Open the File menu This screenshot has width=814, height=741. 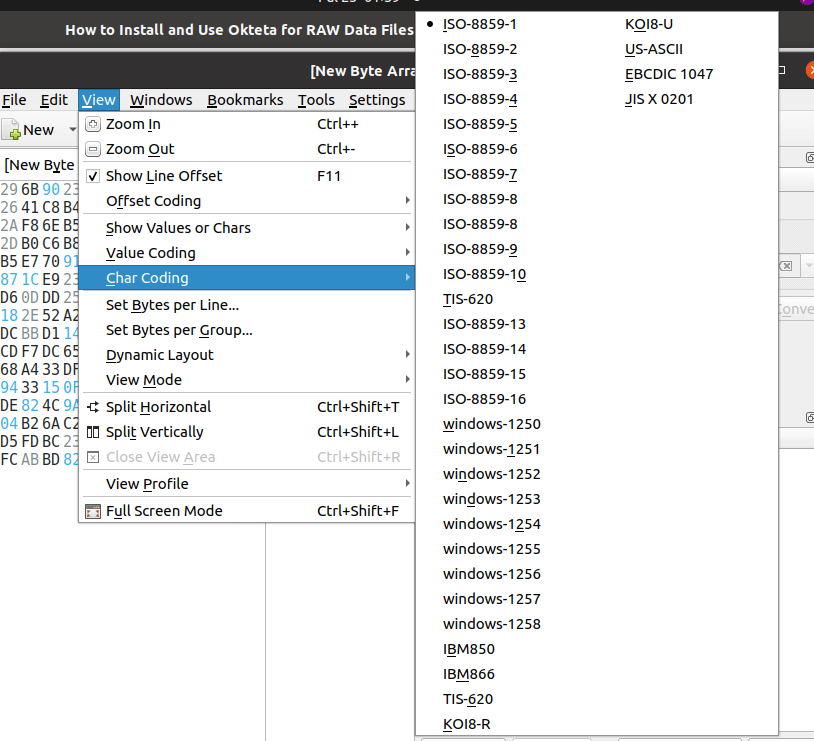coord(14,100)
